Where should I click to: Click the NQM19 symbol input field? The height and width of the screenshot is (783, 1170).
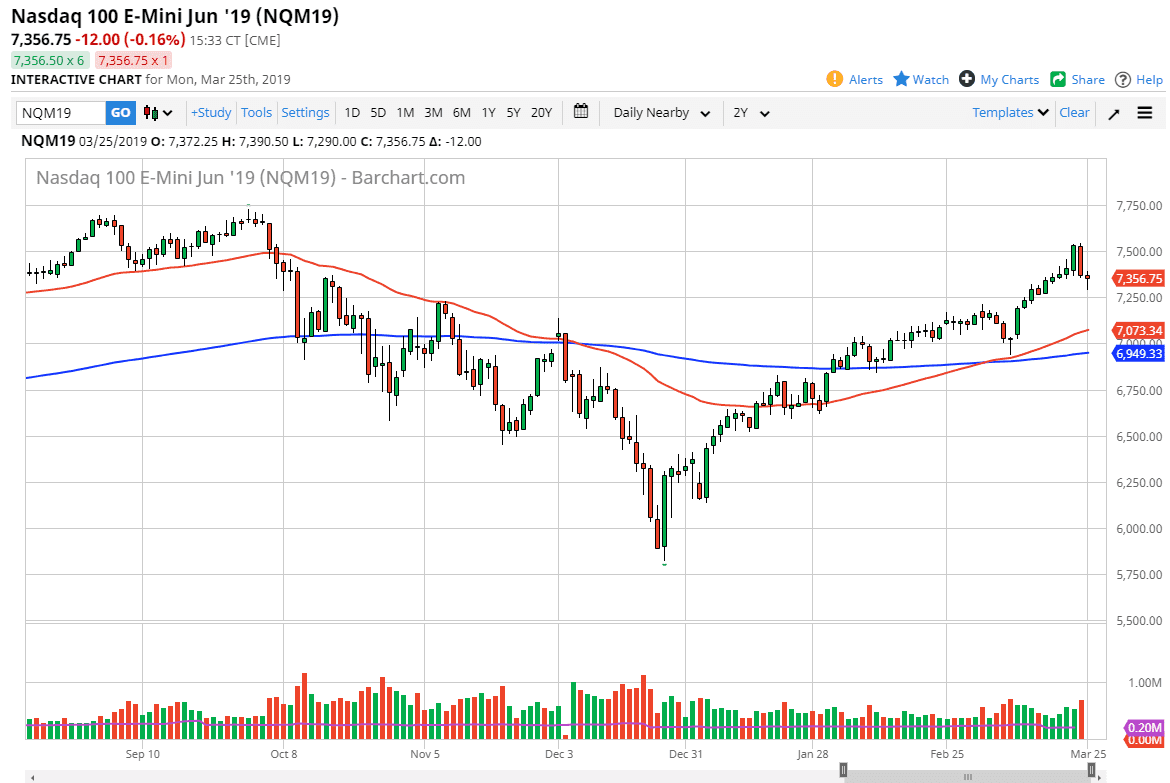(55, 113)
